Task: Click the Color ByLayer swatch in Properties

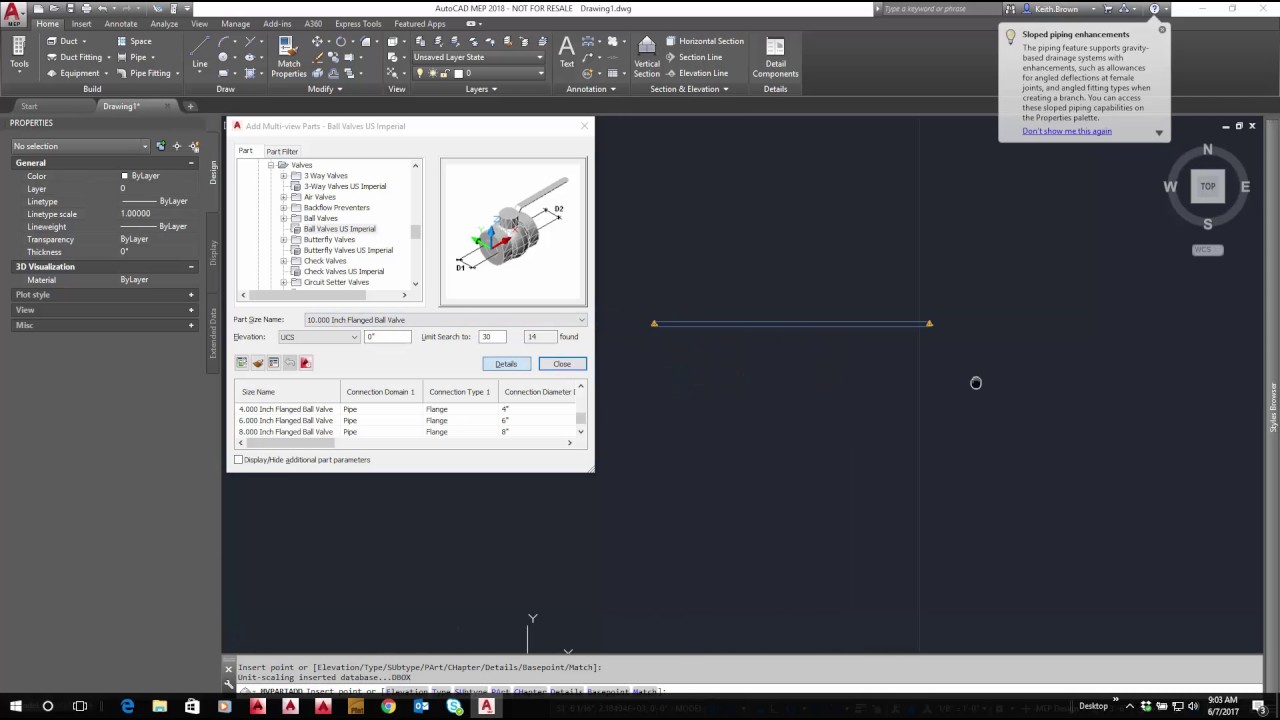Action: (125, 176)
